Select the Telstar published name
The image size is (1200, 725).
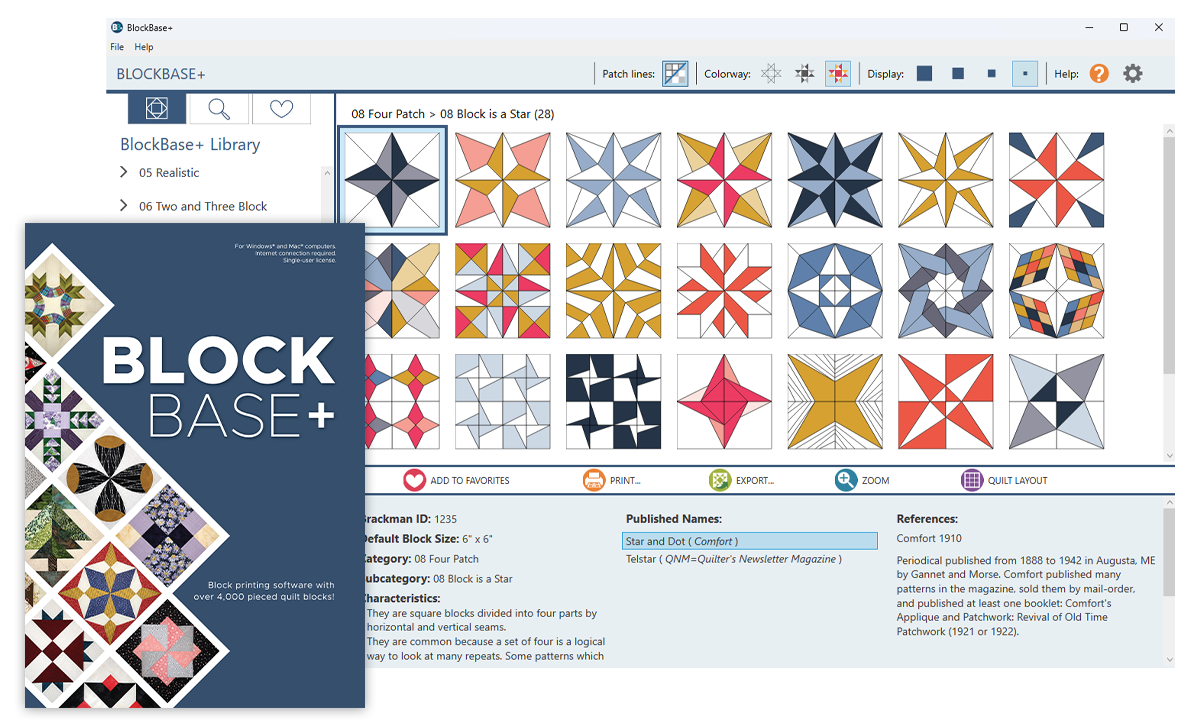(734, 559)
